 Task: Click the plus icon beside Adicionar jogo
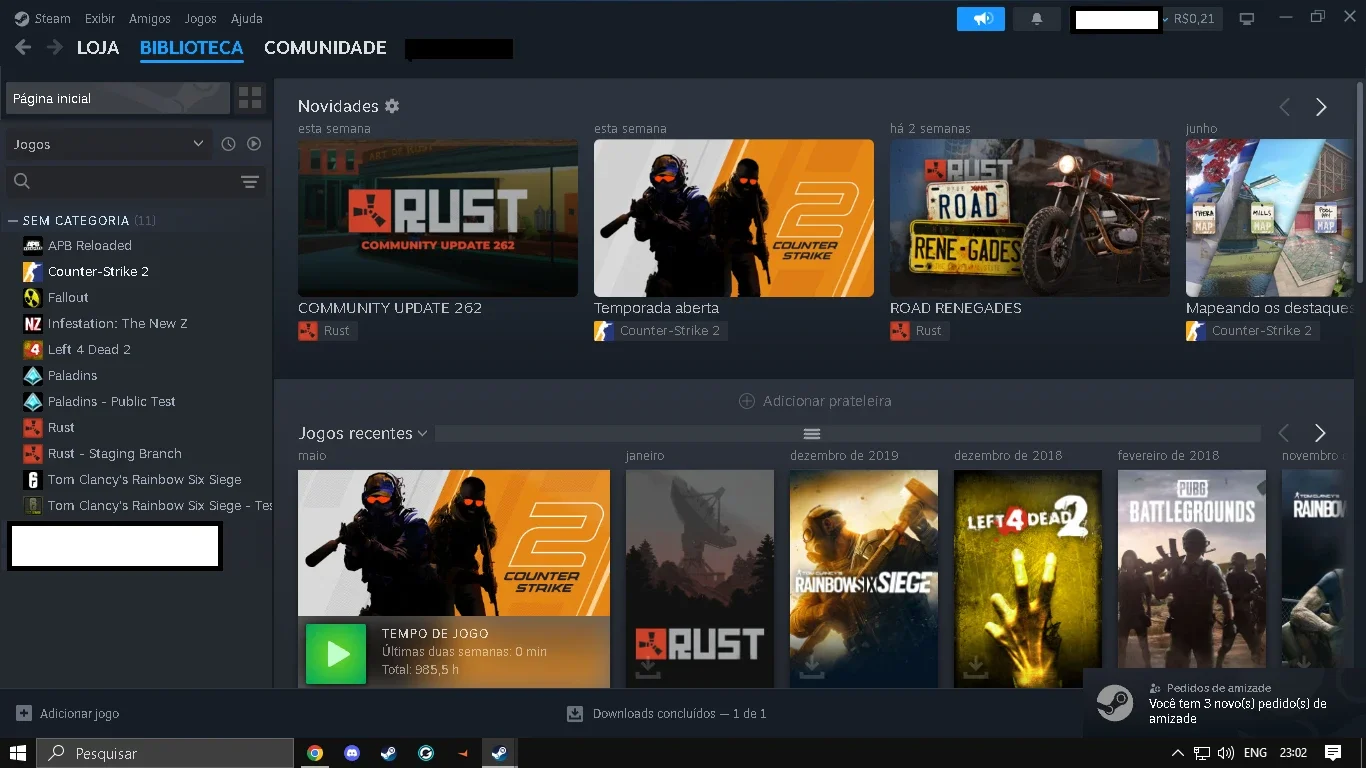pos(24,713)
